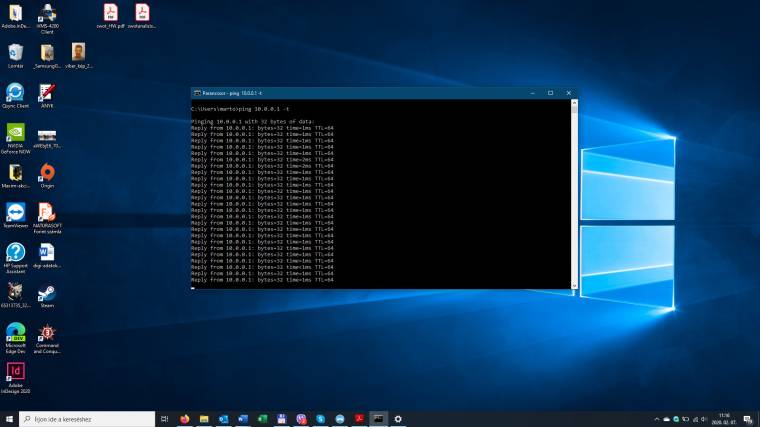Select the iVMS-4200 Client shortcut
The width and height of the screenshot is (760, 427).
47,13
